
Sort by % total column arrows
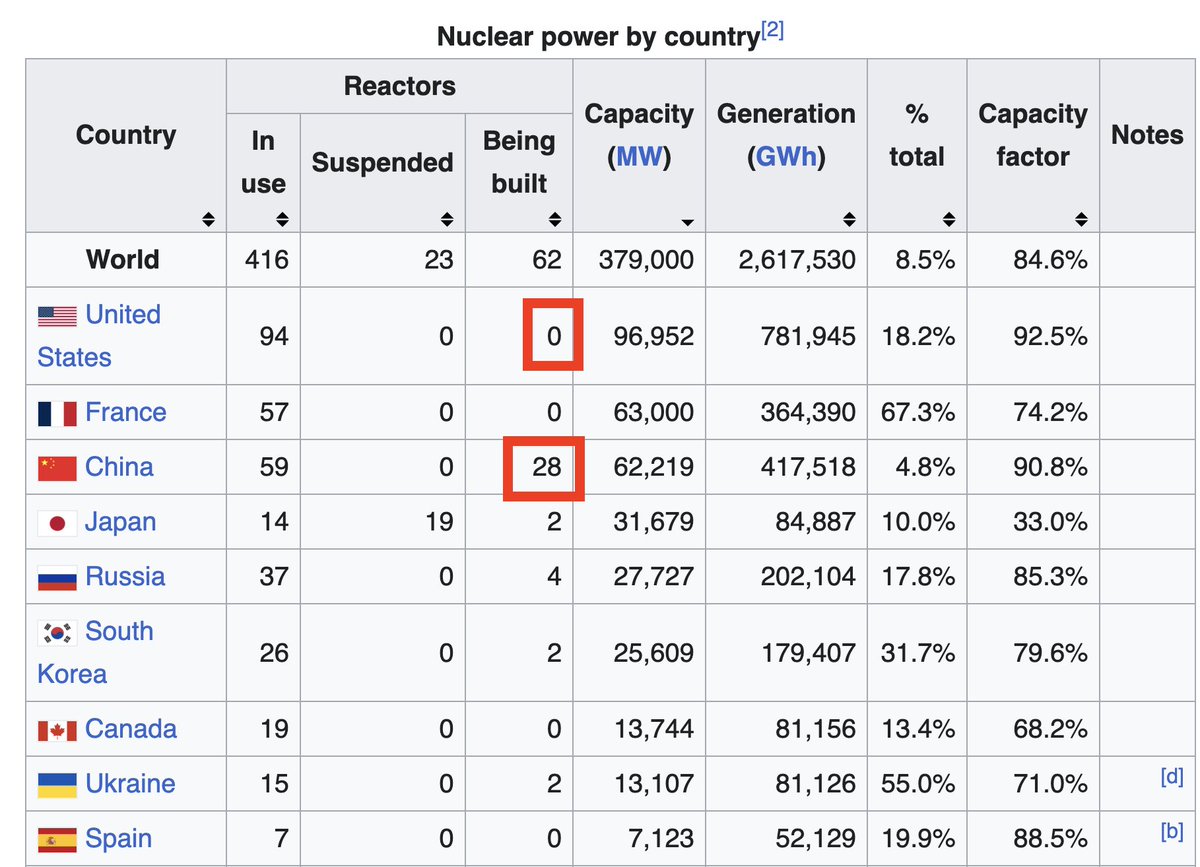click(949, 219)
